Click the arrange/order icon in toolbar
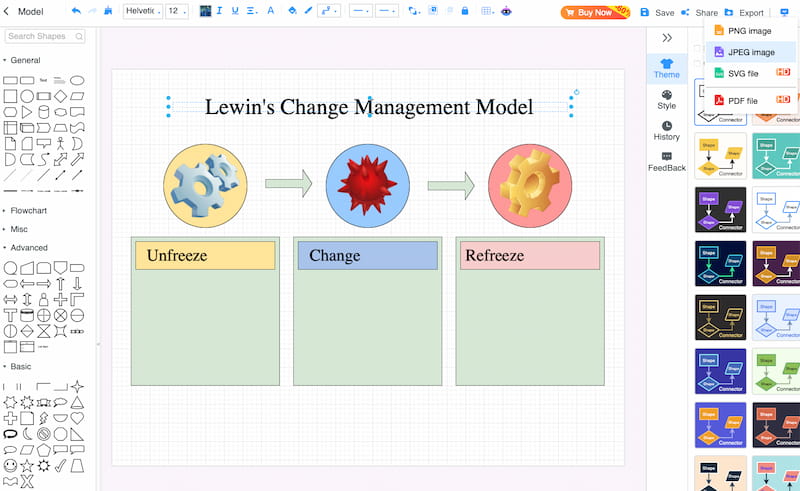Image resolution: width=800 pixels, height=491 pixels. tap(414, 11)
